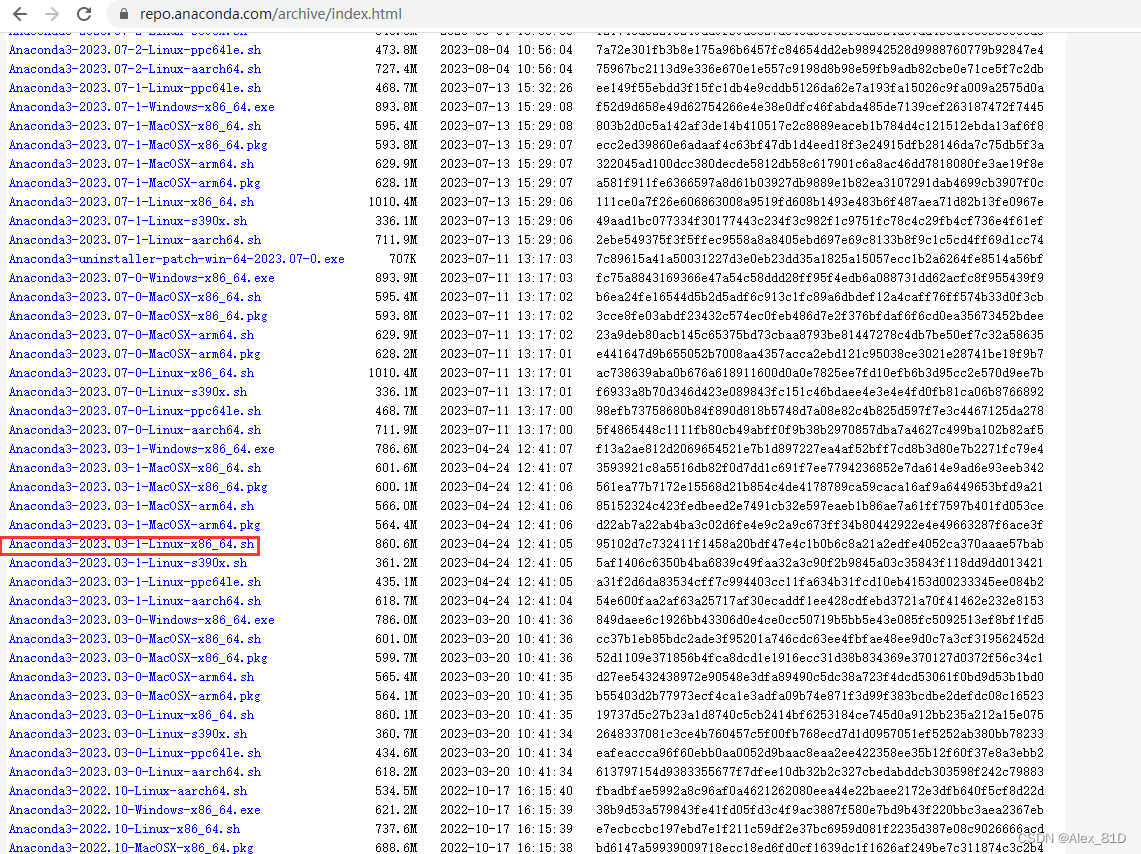Download Anaconda3-2023.07-1-Linux-aarch64.sh
This screenshot has height=854, width=1141.
(x=135, y=240)
